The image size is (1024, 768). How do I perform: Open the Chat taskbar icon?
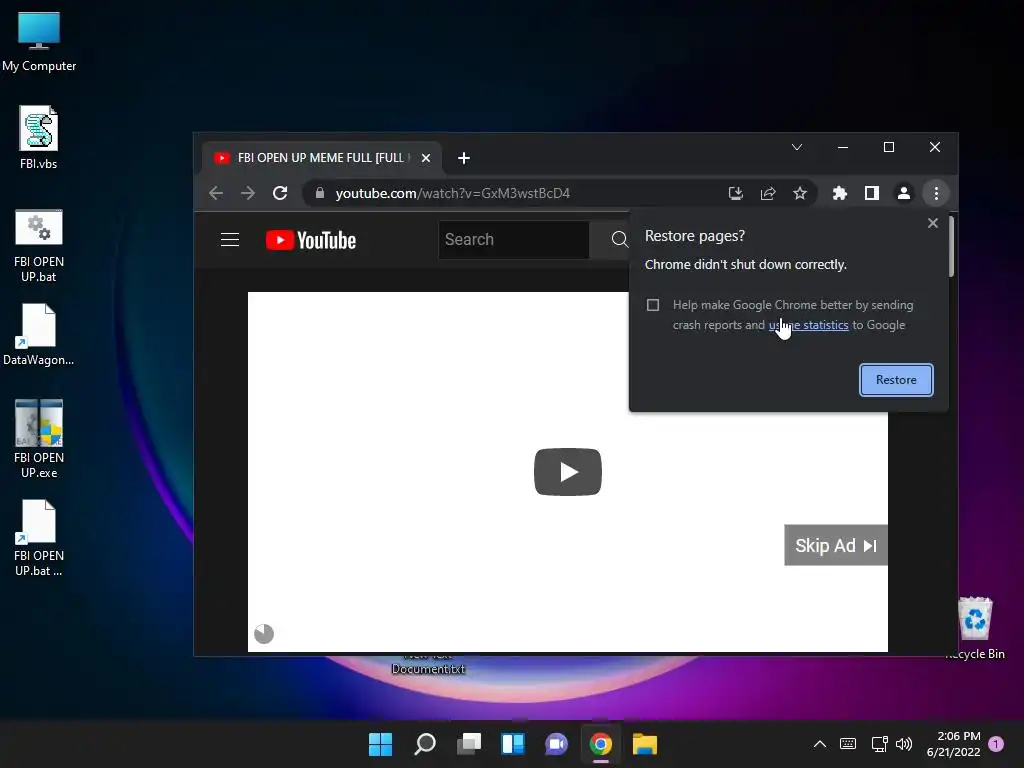click(556, 744)
